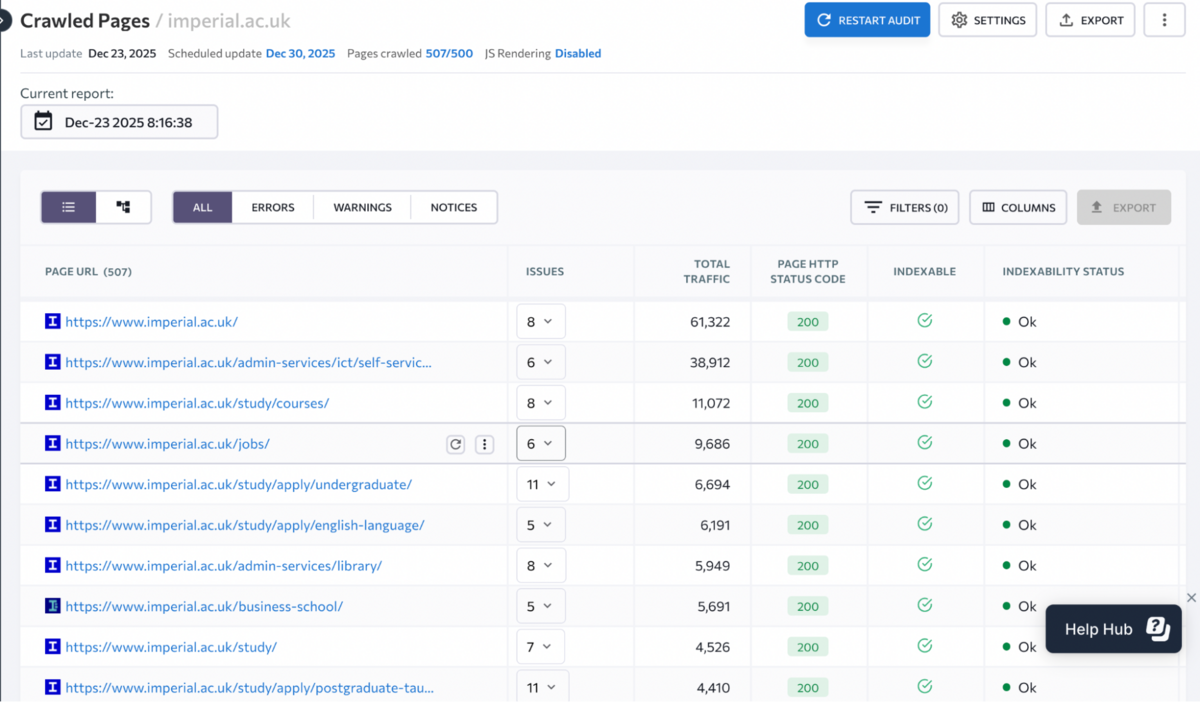1200x702 pixels.
Task: Open the admin-services/ict/self-servic... link
Action: click(x=249, y=363)
